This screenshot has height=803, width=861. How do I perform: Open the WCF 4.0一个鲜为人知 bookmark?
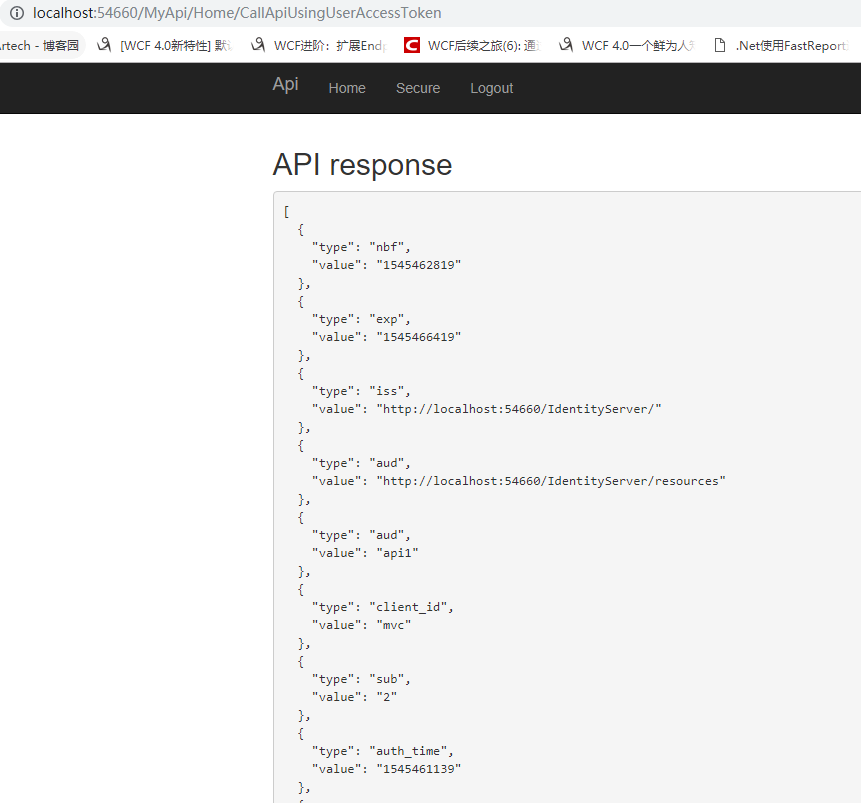638,45
